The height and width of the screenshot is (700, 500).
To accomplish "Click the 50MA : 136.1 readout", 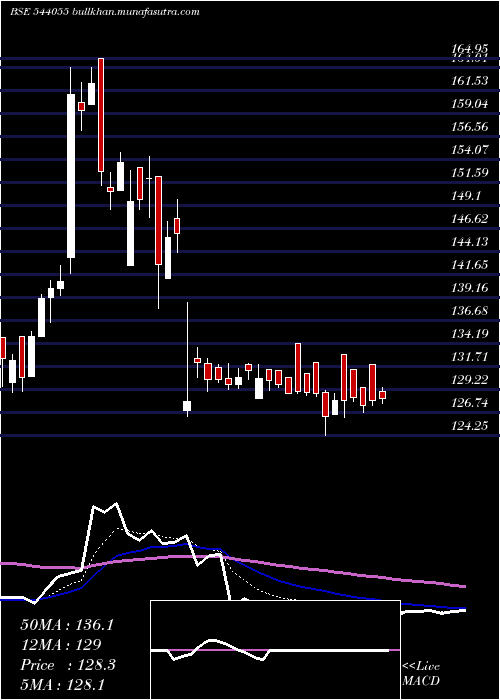I will [x=67, y=625].
